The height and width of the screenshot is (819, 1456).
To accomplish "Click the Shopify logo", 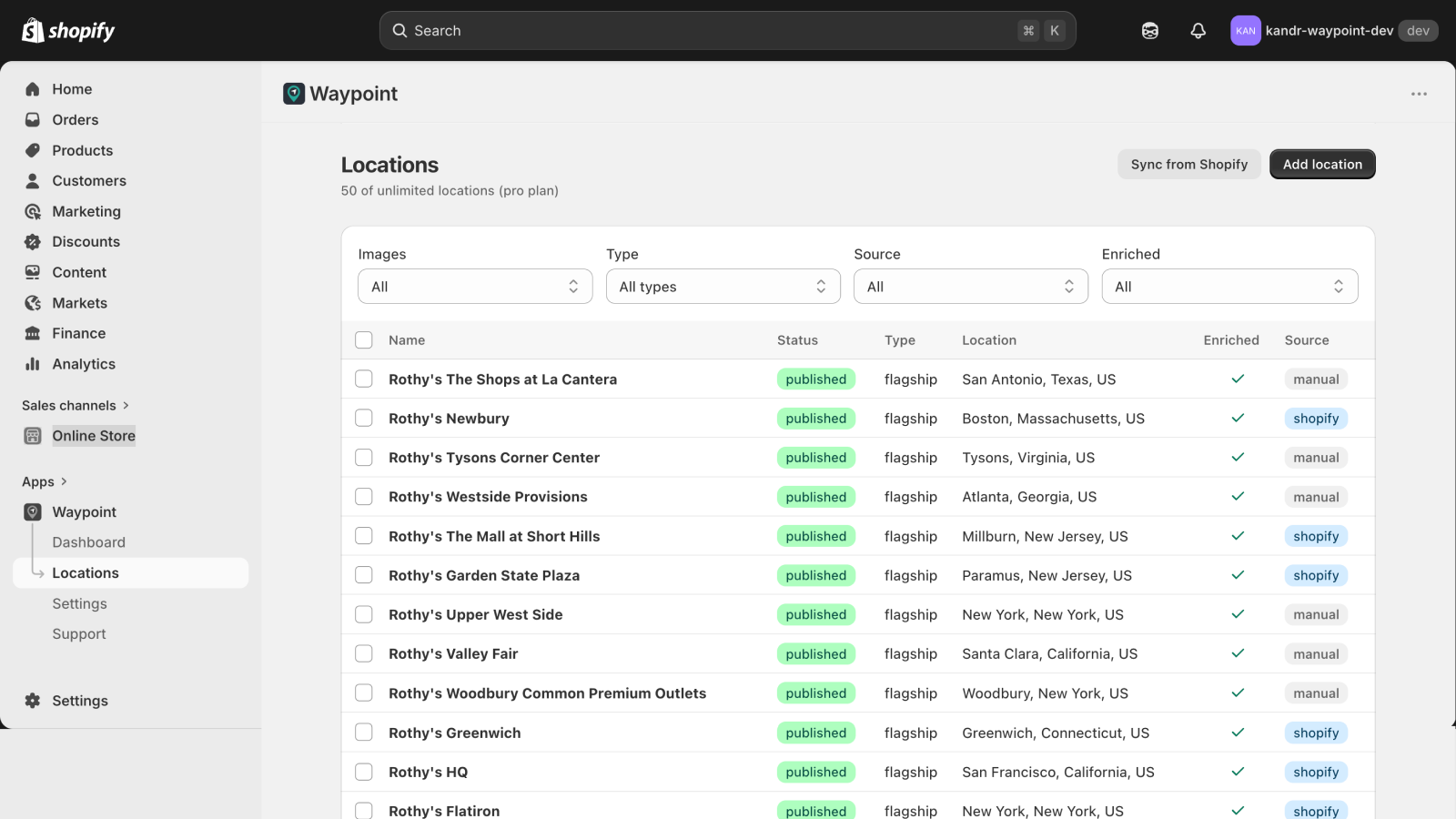I will coord(68,31).
